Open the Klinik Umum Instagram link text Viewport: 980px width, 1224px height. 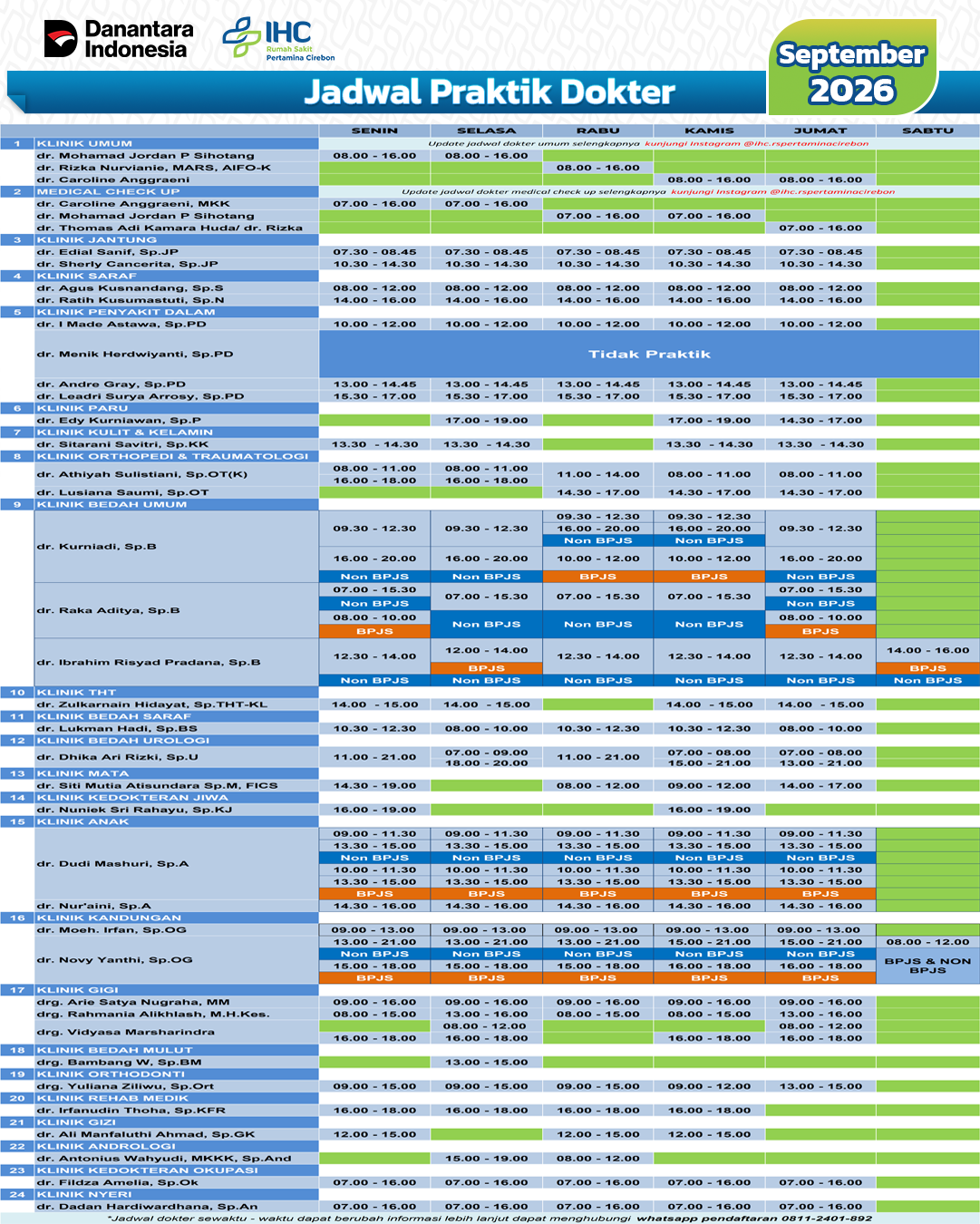tap(756, 143)
